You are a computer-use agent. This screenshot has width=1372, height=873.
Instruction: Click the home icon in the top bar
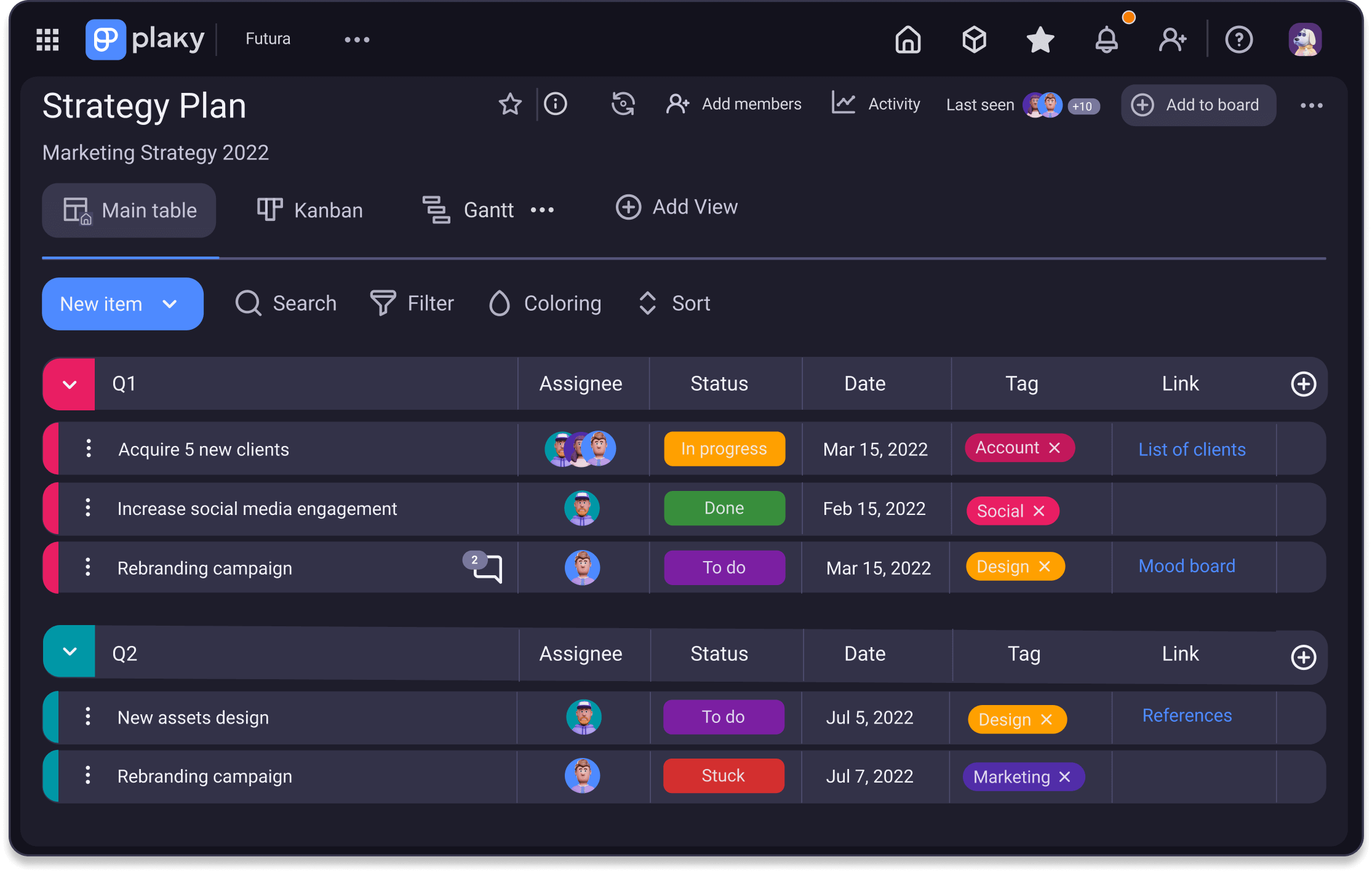click(907, 39)
